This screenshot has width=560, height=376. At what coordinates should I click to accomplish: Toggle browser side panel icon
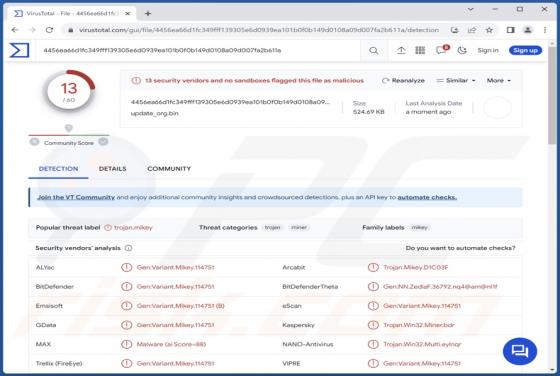click(510, 30)
